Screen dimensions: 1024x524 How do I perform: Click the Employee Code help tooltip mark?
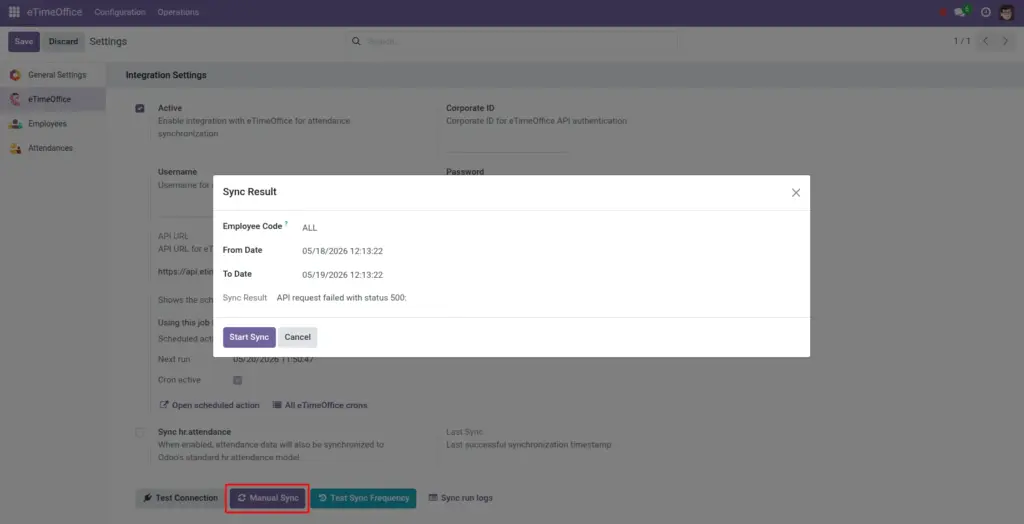tap(286, 223)
